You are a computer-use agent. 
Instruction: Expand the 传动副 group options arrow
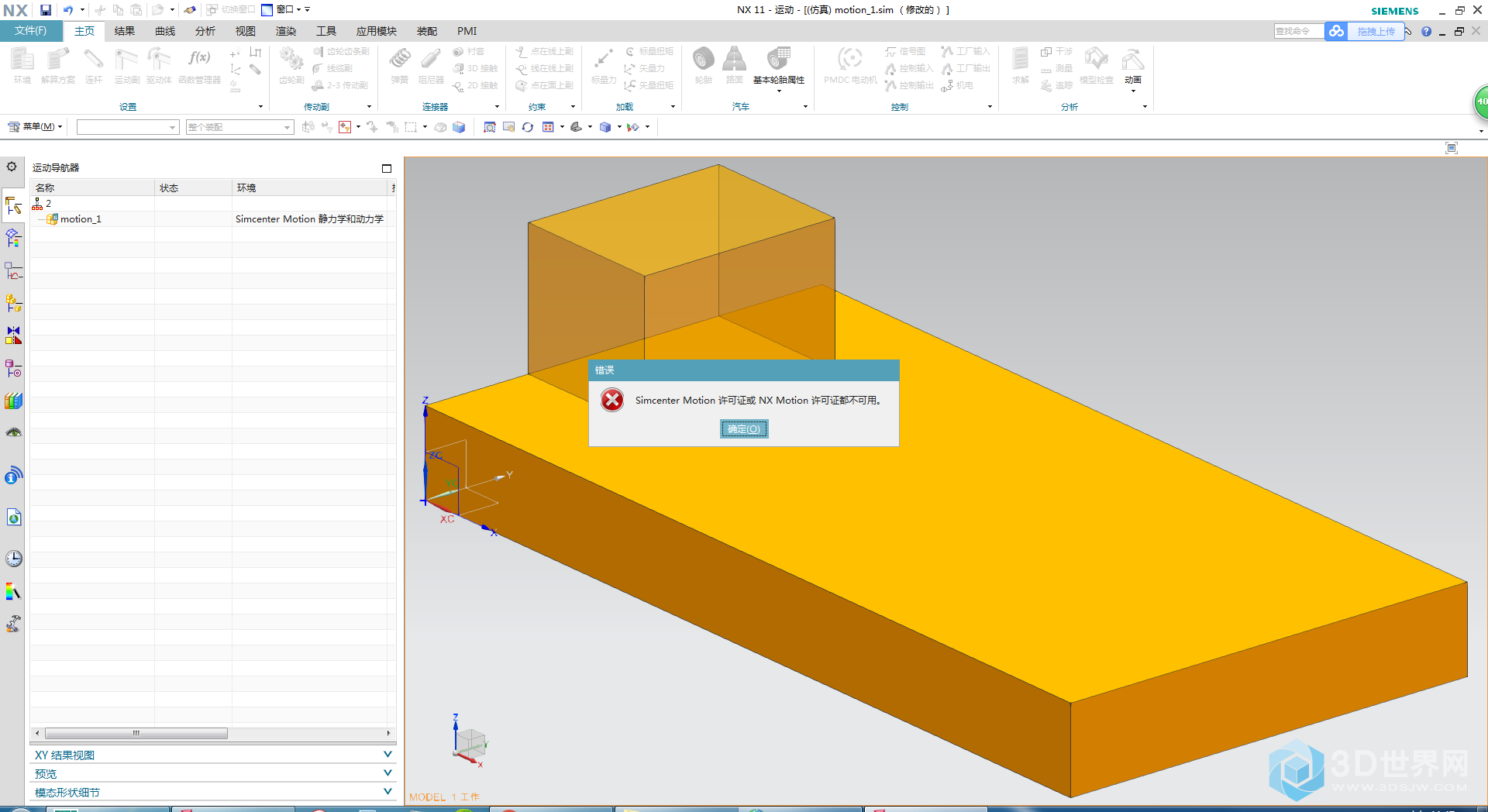tap(369, 107)
